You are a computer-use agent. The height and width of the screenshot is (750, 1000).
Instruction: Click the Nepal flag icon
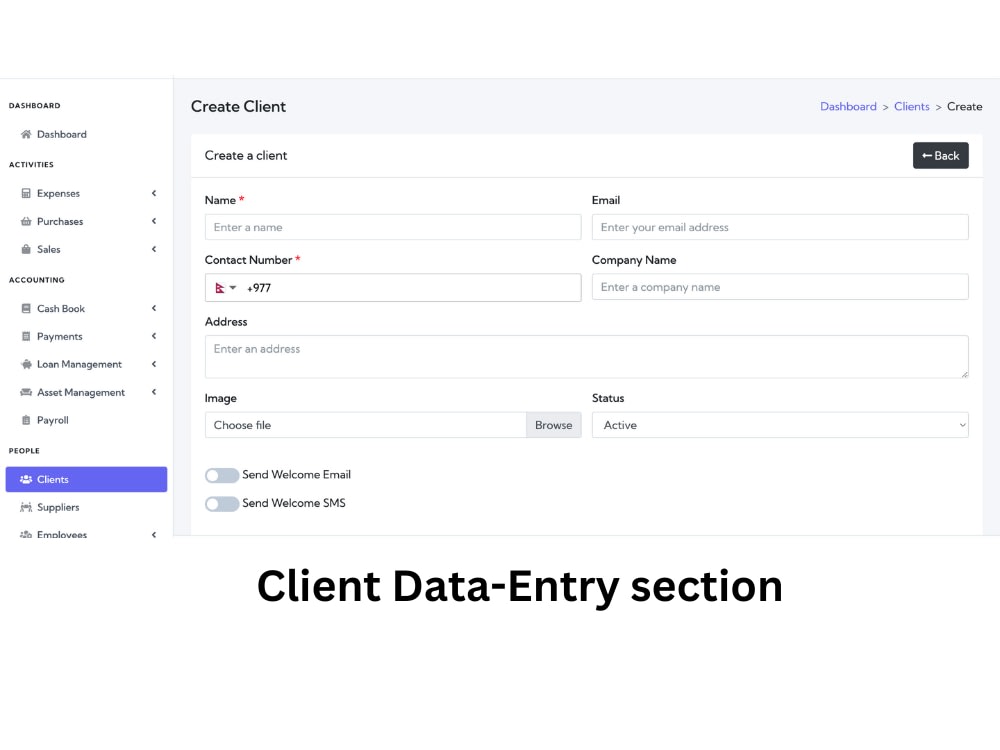coord(220,288)
